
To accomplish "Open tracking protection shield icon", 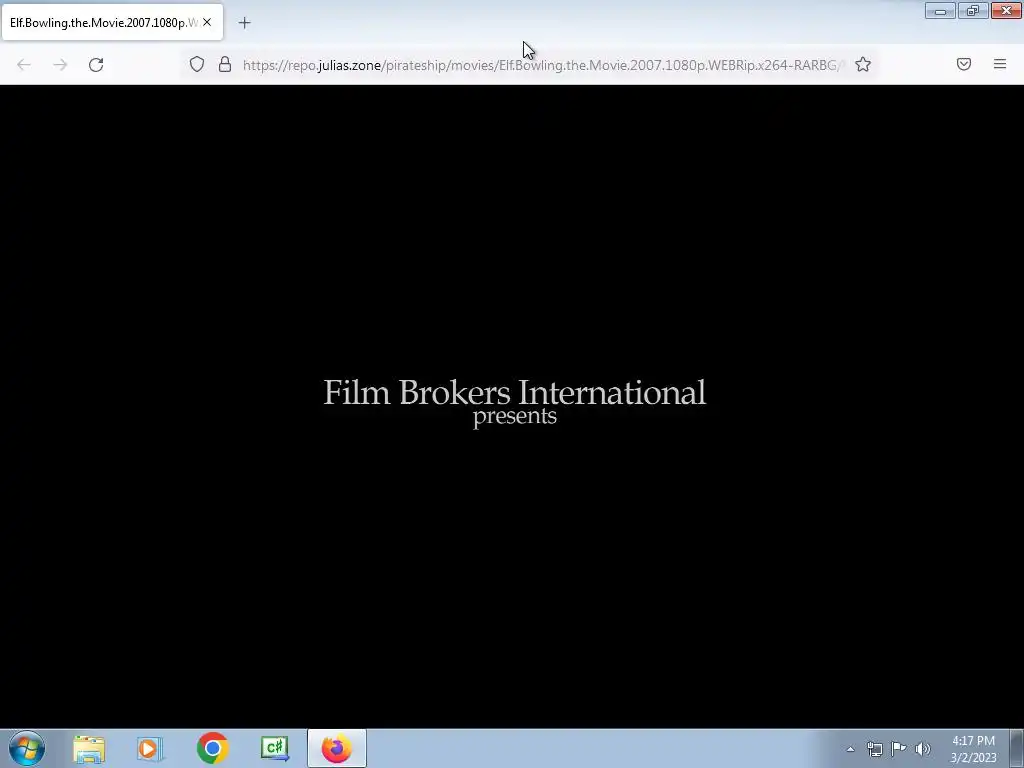I will pos(197,64).
